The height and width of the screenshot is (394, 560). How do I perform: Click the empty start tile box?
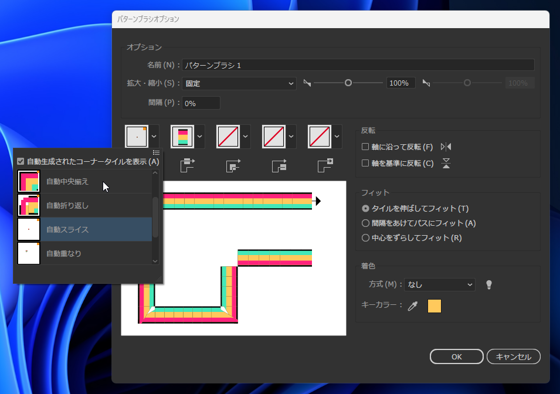coord(274,136)
